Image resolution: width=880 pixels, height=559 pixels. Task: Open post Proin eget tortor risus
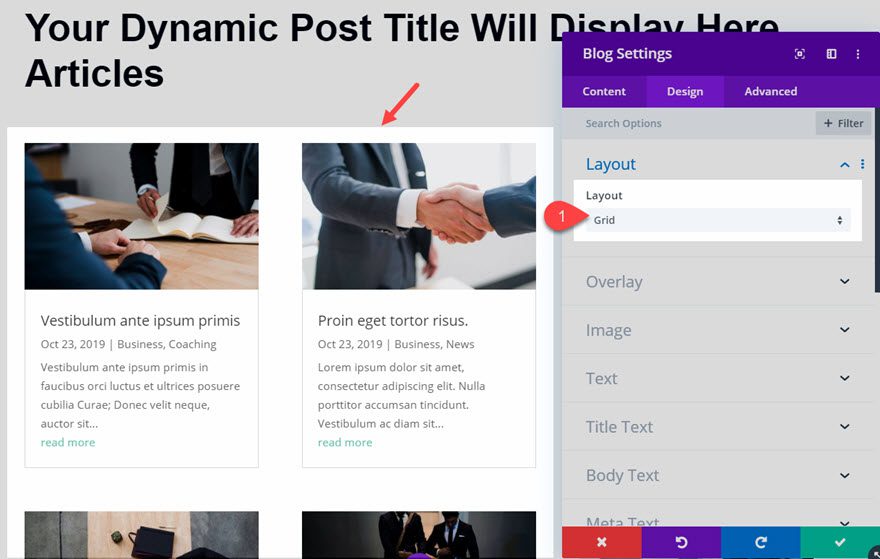click(393, 320)
